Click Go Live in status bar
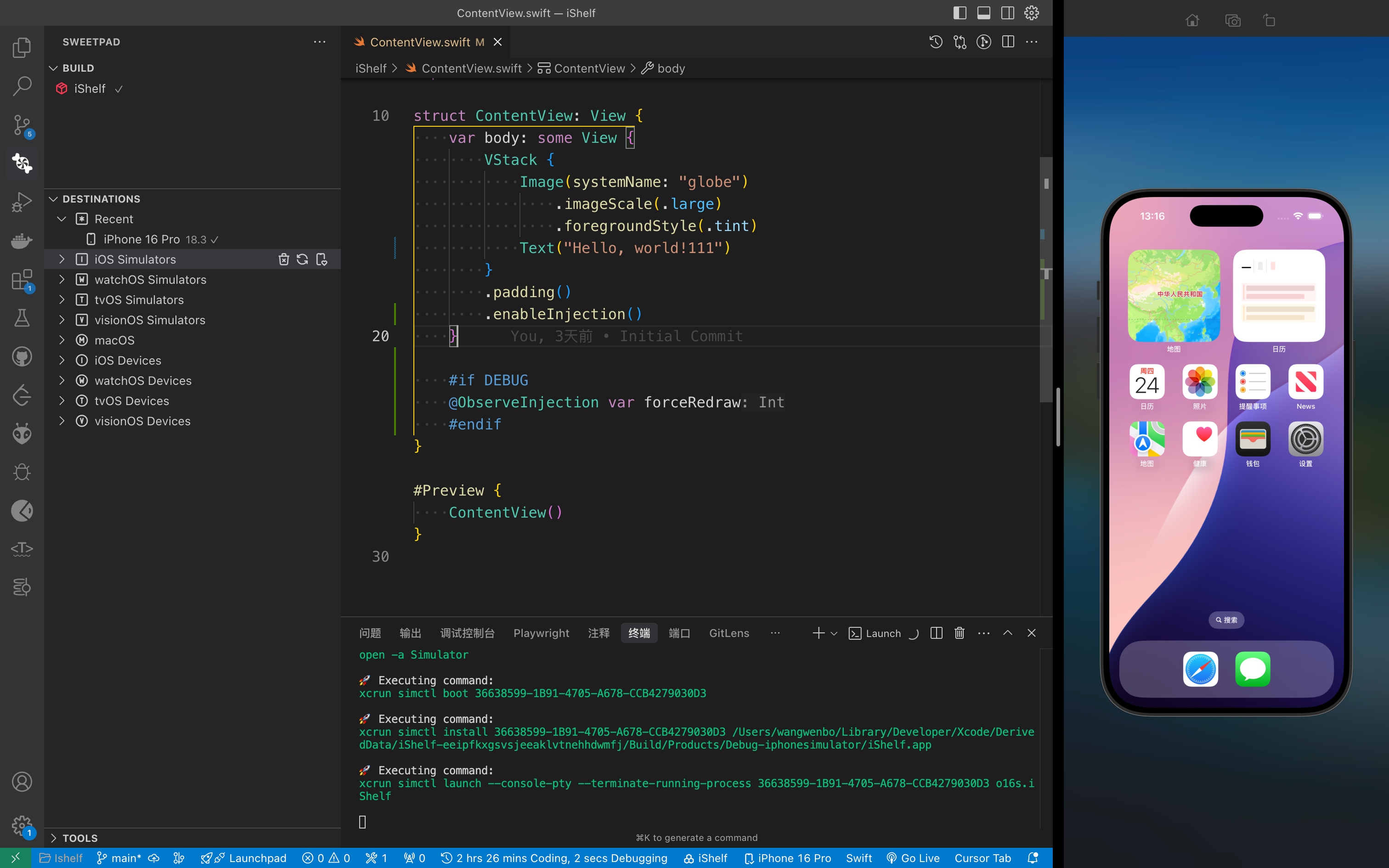 [913, 858]
